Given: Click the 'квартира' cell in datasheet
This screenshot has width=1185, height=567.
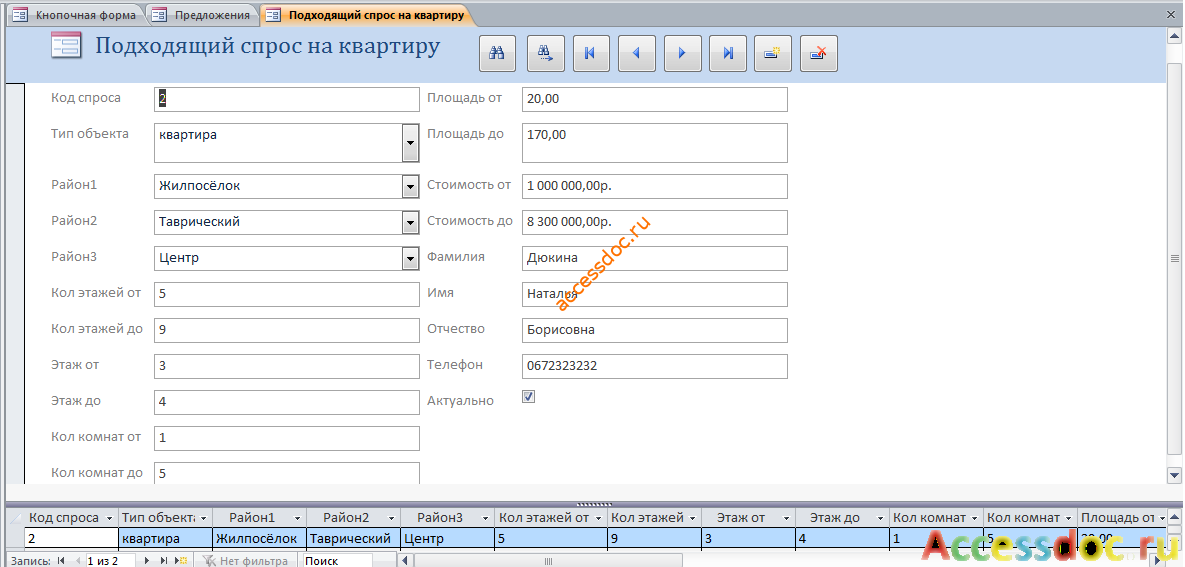Looking at the screenshot, I should 166,538.
